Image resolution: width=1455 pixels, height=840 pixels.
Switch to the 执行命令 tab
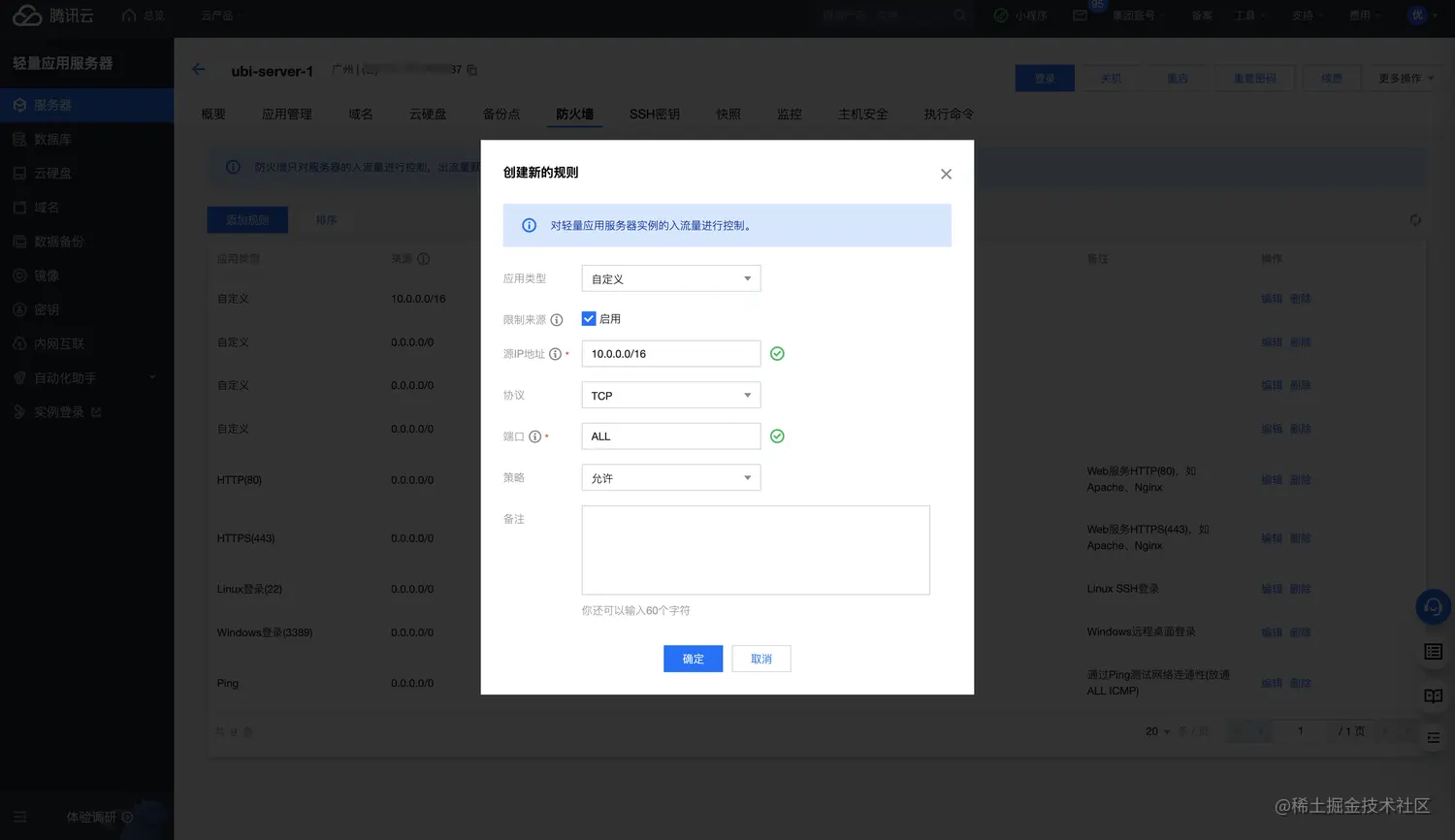tap(949, 114)
